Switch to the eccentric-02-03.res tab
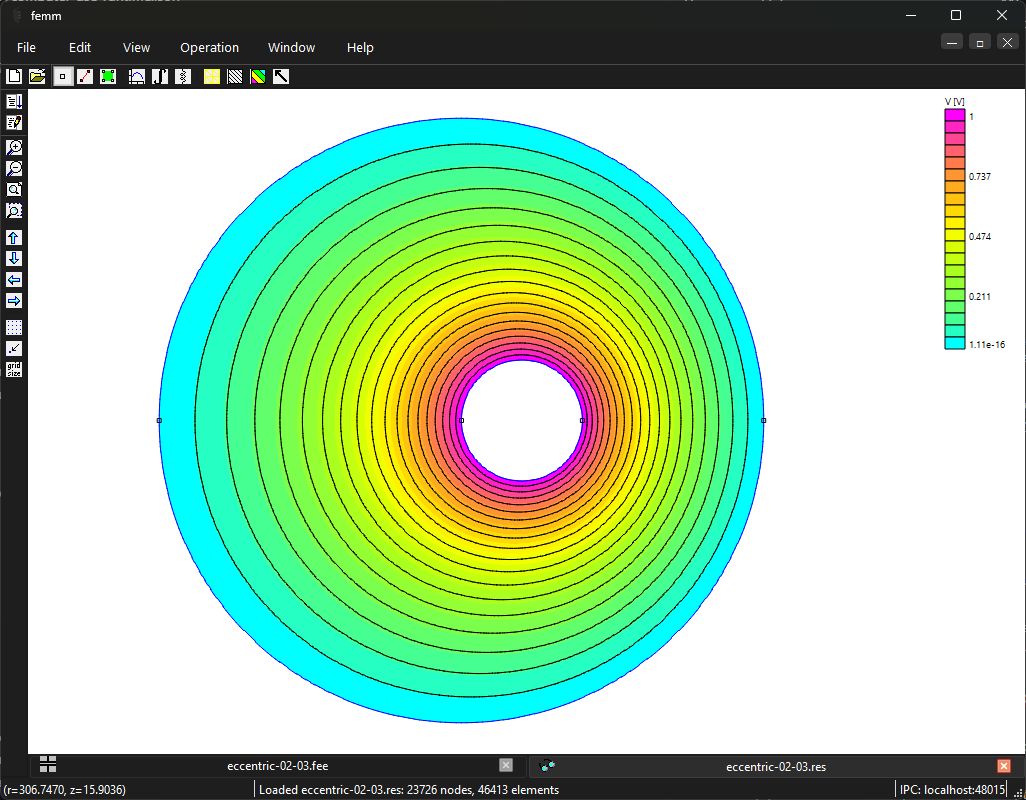Viewport: 1026px width, 800px height. [775, 767]
